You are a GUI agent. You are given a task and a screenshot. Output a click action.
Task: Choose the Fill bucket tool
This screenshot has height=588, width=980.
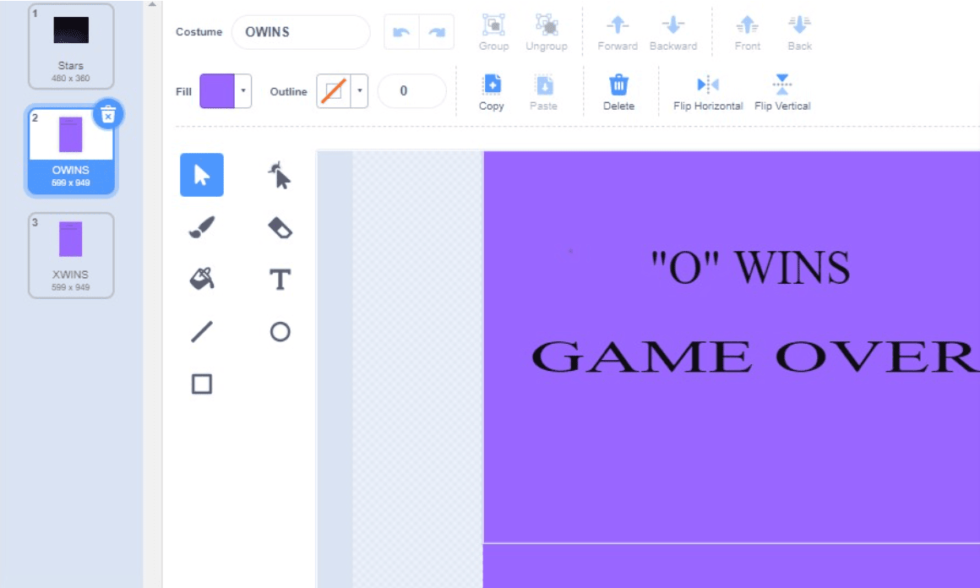point(201,278)
